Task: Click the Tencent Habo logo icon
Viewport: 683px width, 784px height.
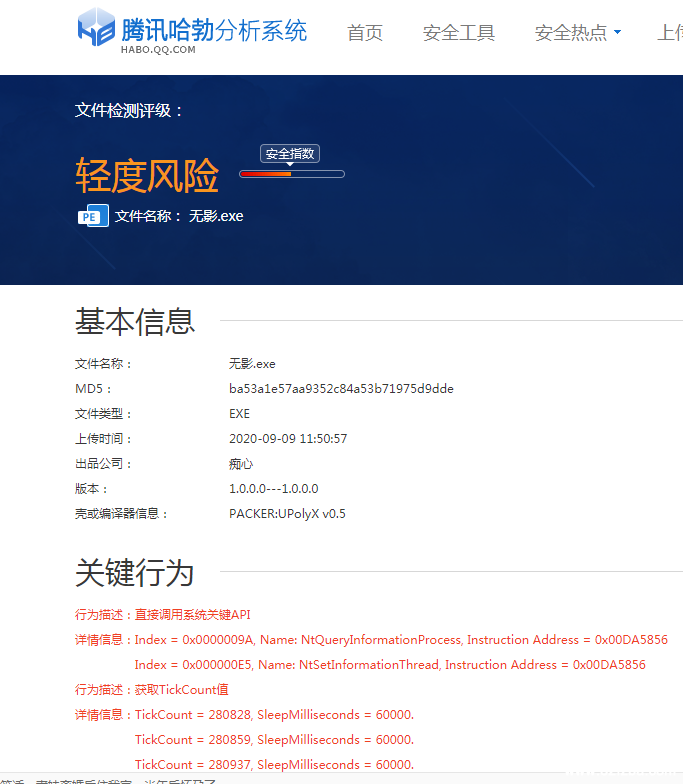Action: click(97, 27)
